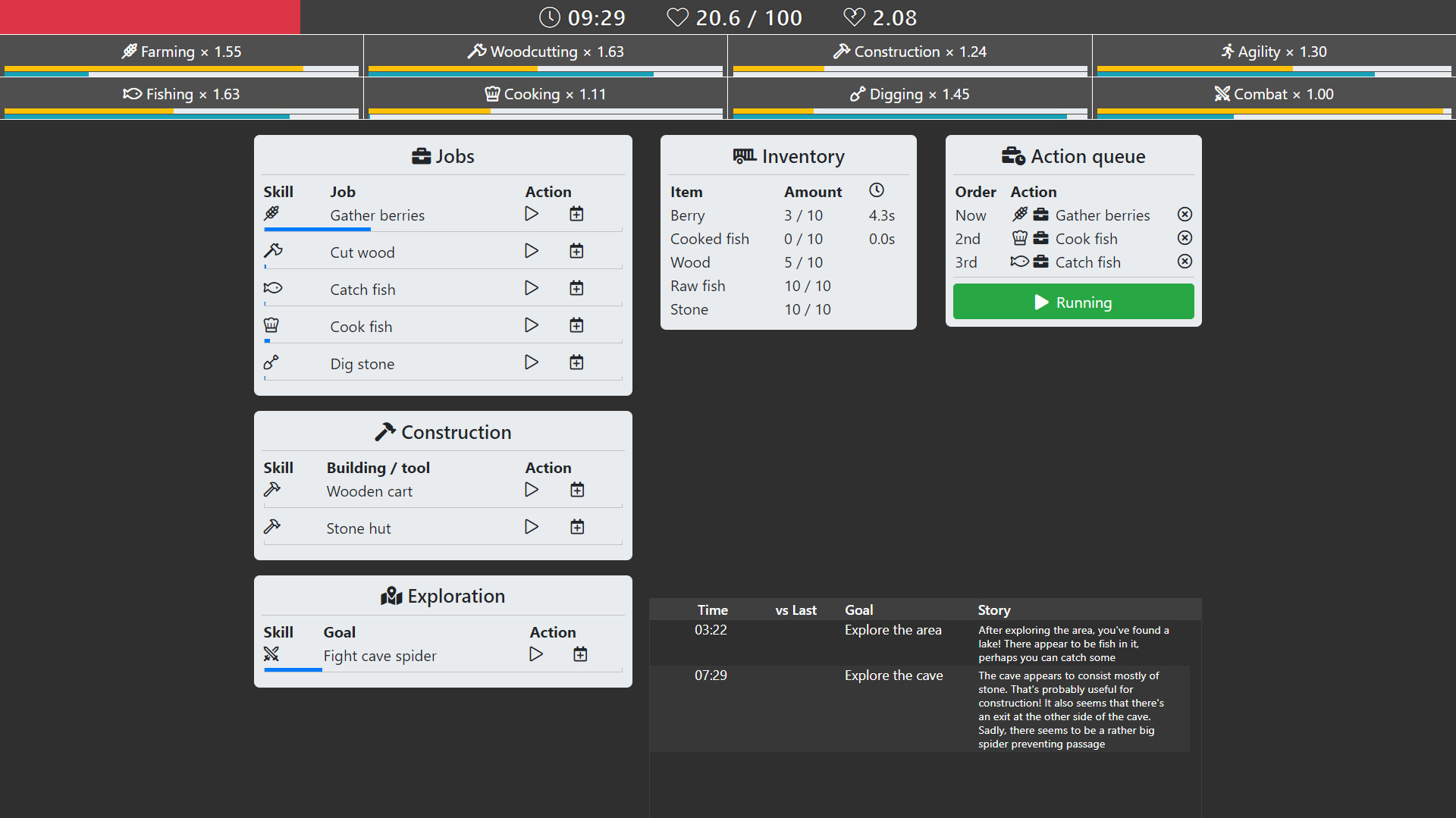Select the Combat skill panel
The height and width of the screenshot is (818, 1456).
1272,94
